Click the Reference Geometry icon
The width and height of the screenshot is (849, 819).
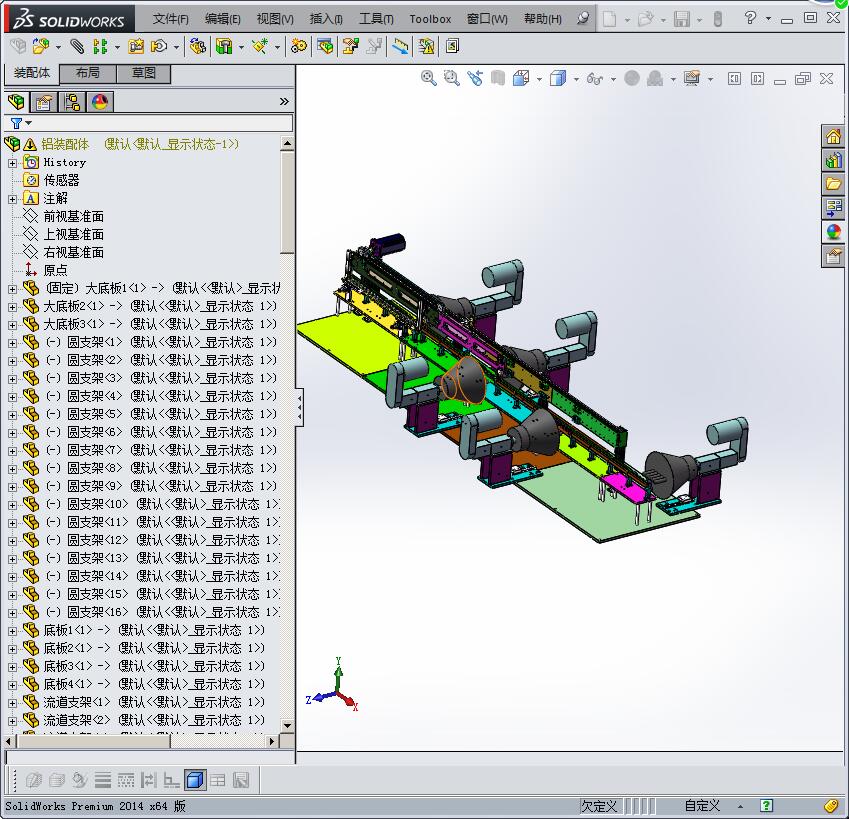(x=260, y=47)
